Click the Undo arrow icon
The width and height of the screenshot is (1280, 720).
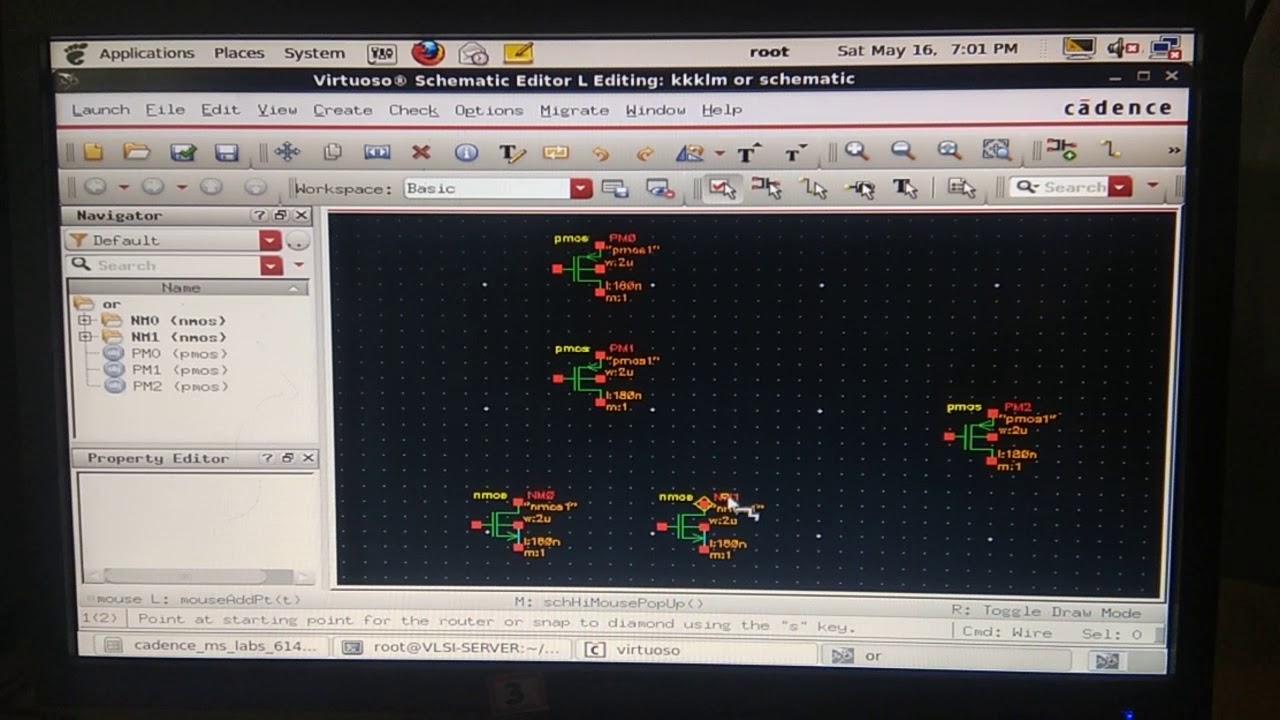(600, 153)
